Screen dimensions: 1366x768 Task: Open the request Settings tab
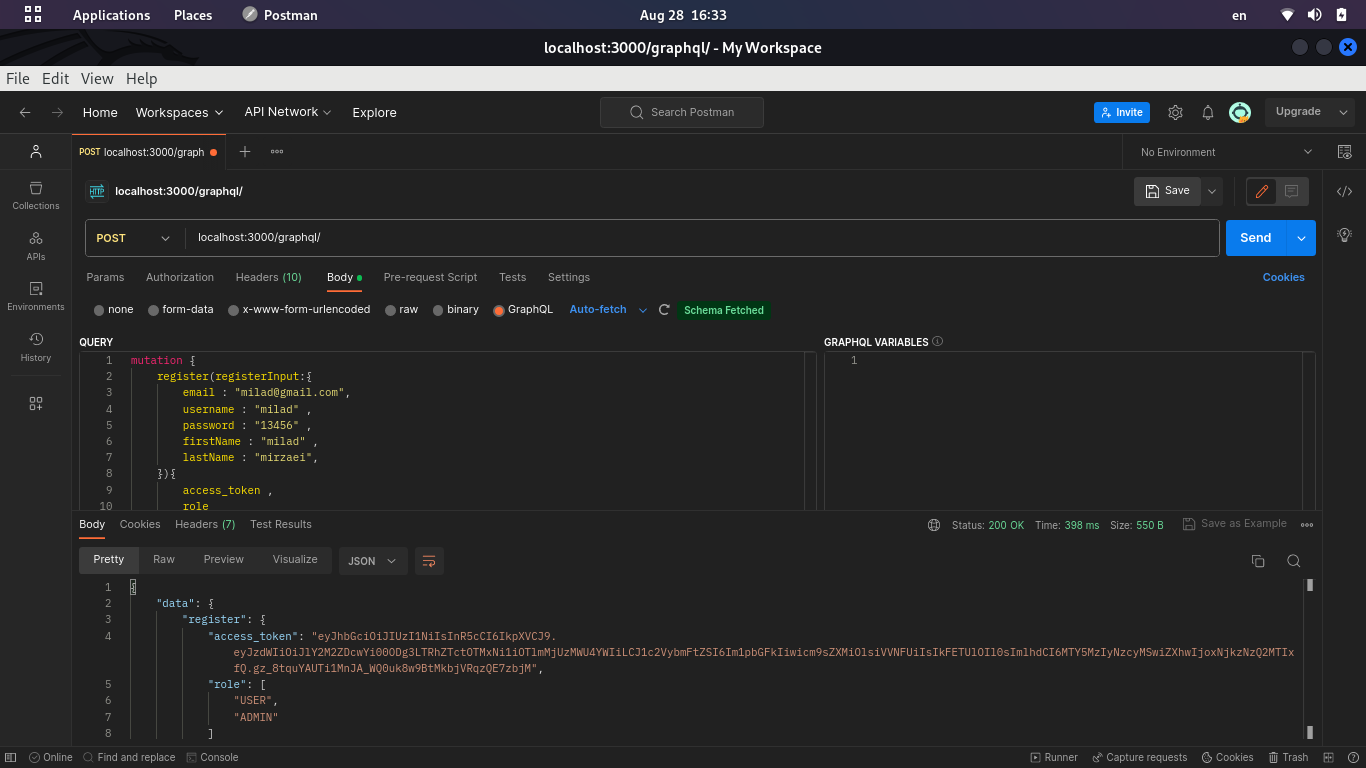click(569, 277)
